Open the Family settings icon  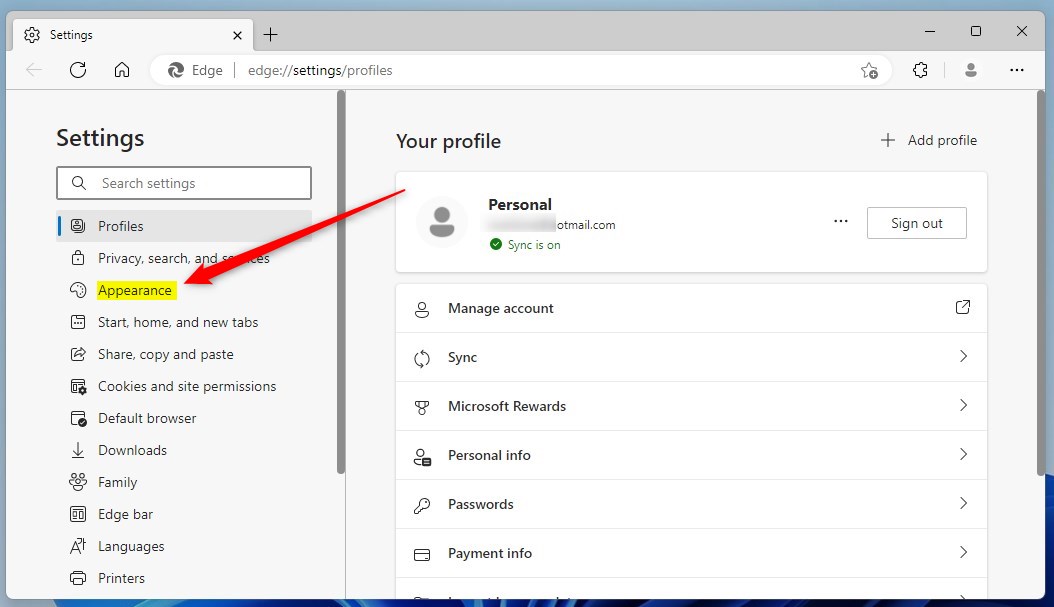[x=78, y=482]
